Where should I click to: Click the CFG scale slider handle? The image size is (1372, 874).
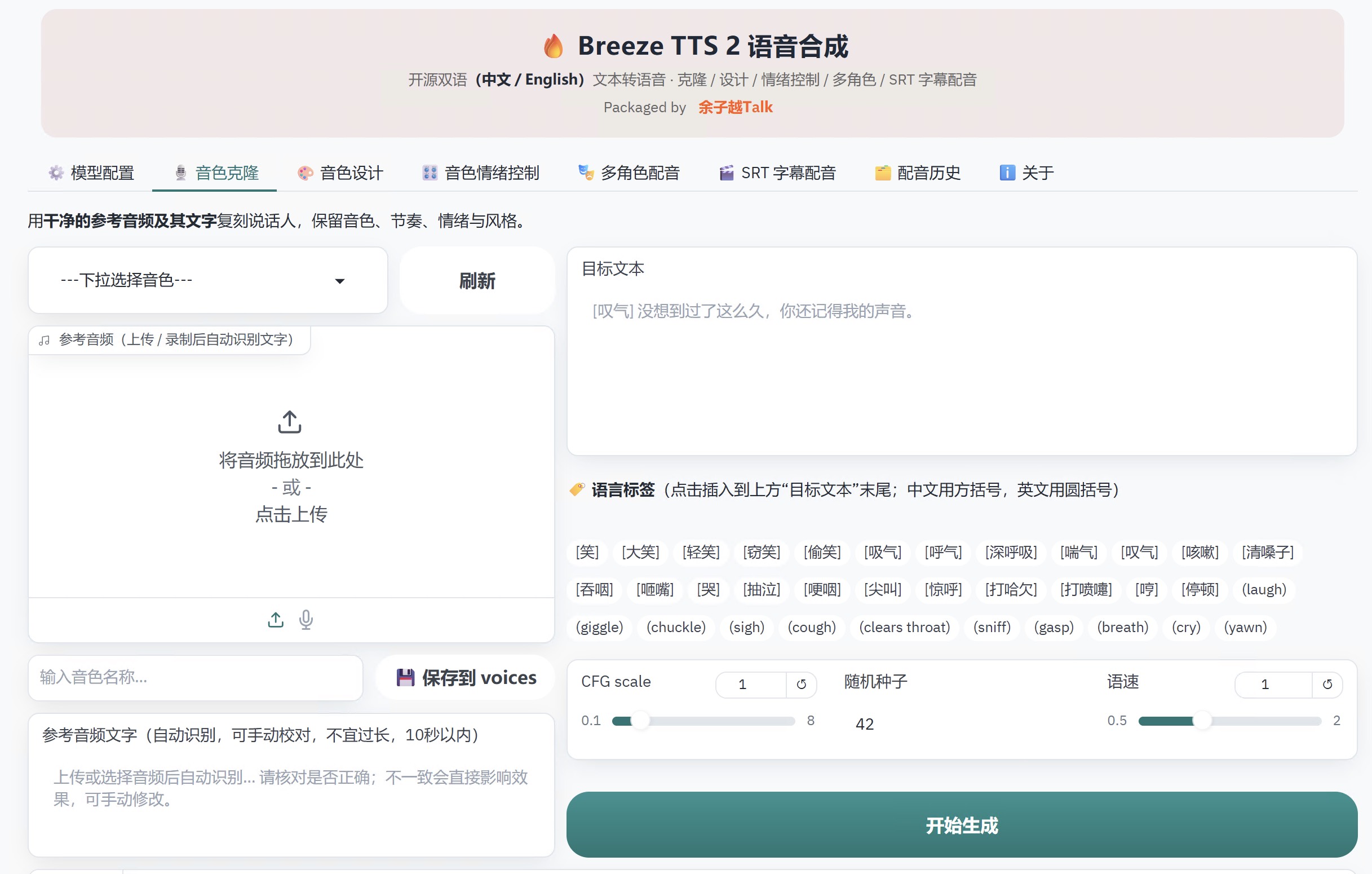(x=640, y=721)
